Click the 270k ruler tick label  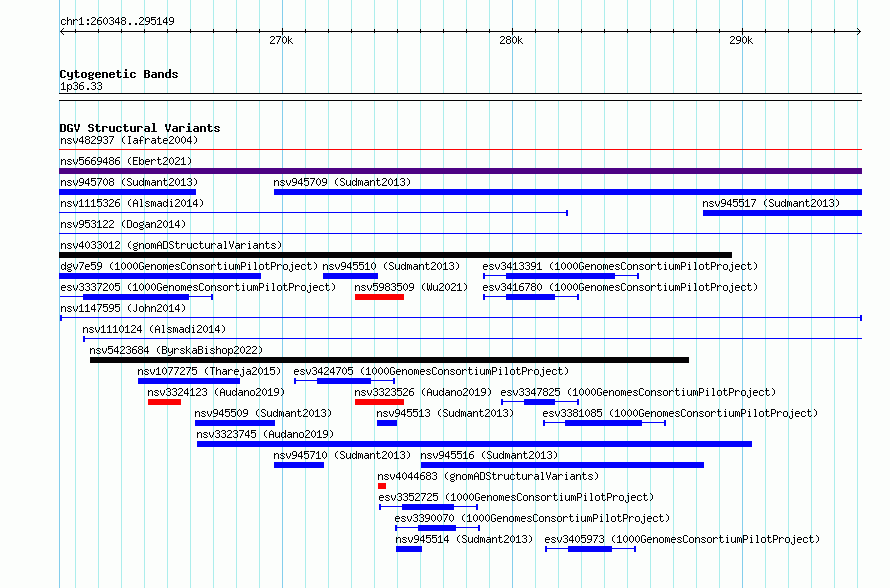pos(281,40)
